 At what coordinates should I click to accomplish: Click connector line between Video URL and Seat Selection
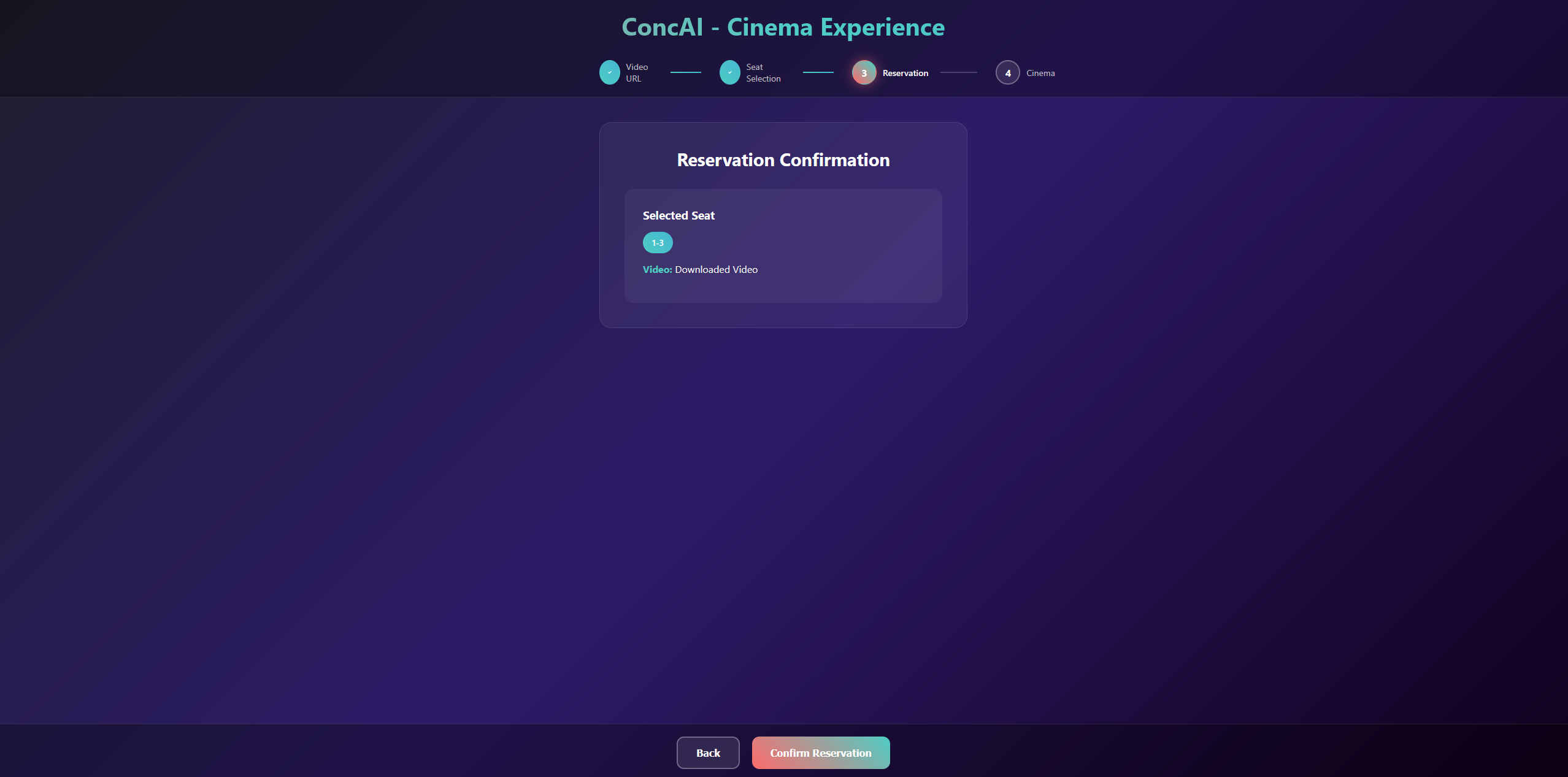coord(685,72)
